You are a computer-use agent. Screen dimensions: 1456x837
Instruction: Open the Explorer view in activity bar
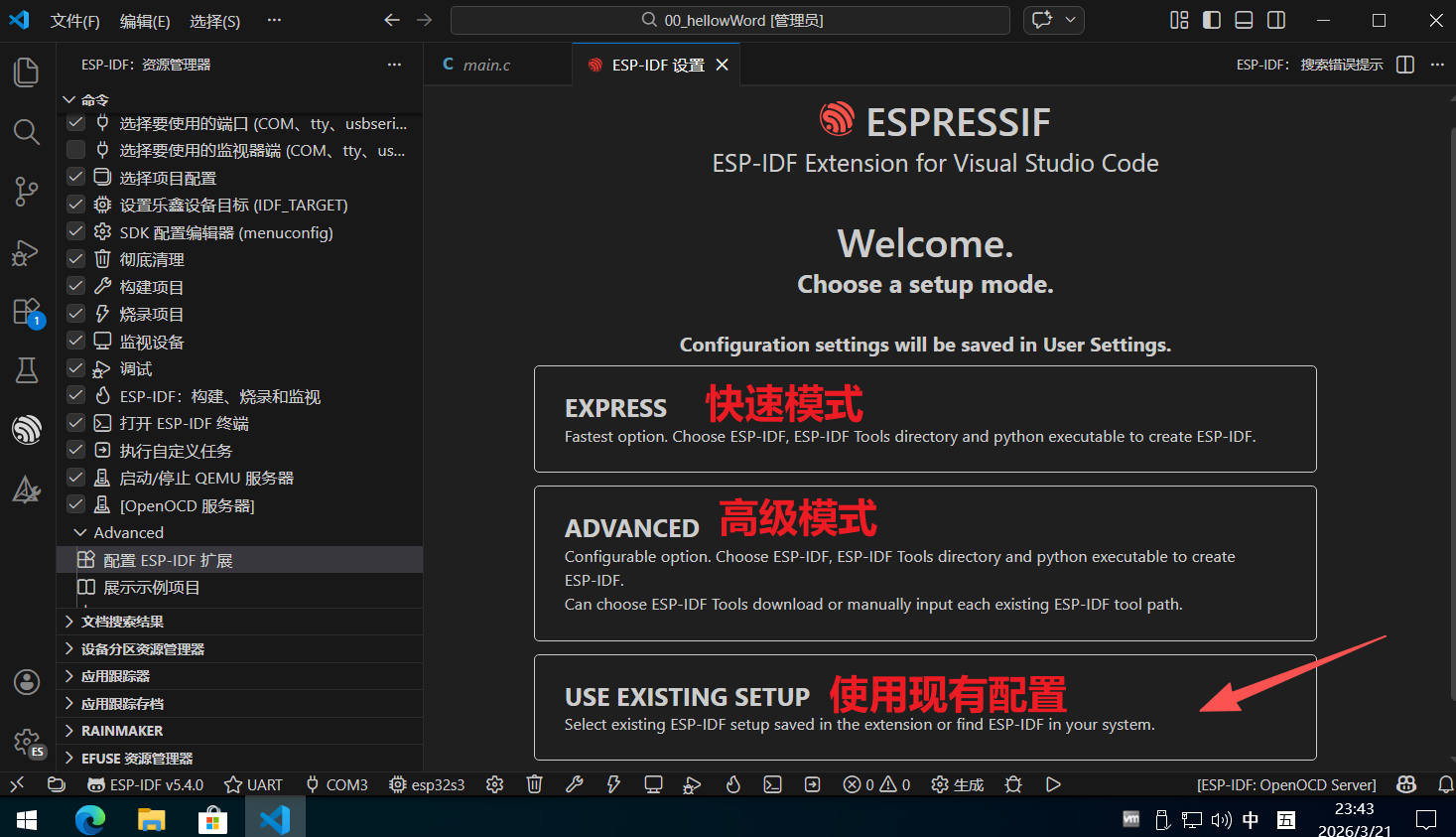pyautogui.click(x=27, y=72)
